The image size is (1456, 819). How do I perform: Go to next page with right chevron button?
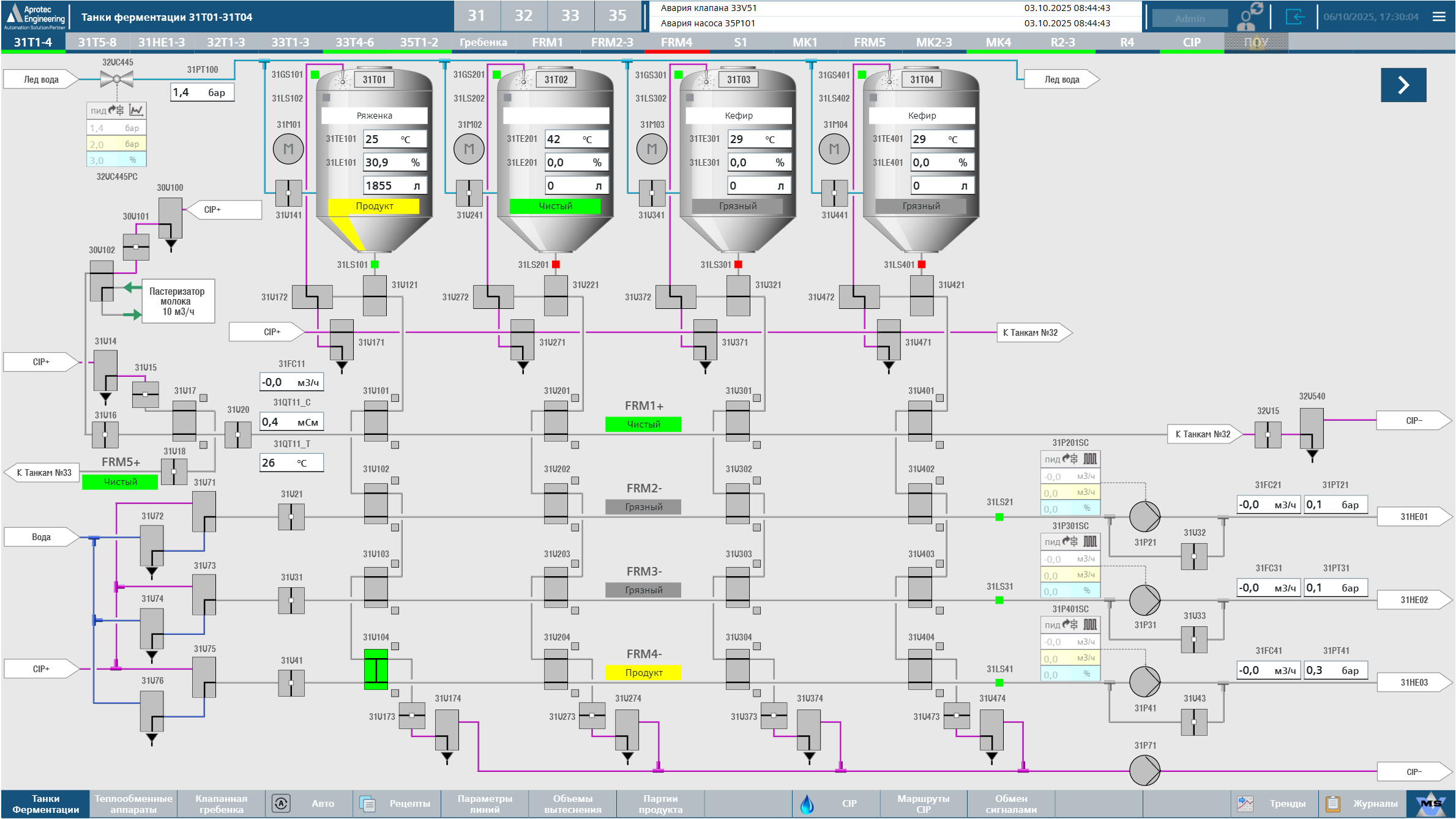coord(1403,85)
